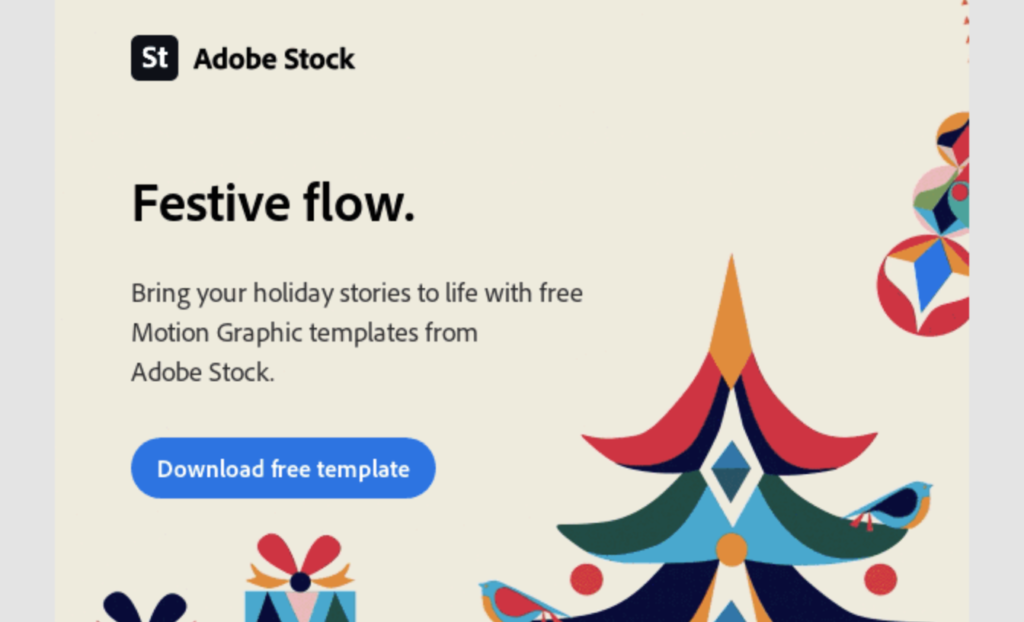
Task: Click the Adobe Stock wordmark text
Action: click(x=274, y=59)
